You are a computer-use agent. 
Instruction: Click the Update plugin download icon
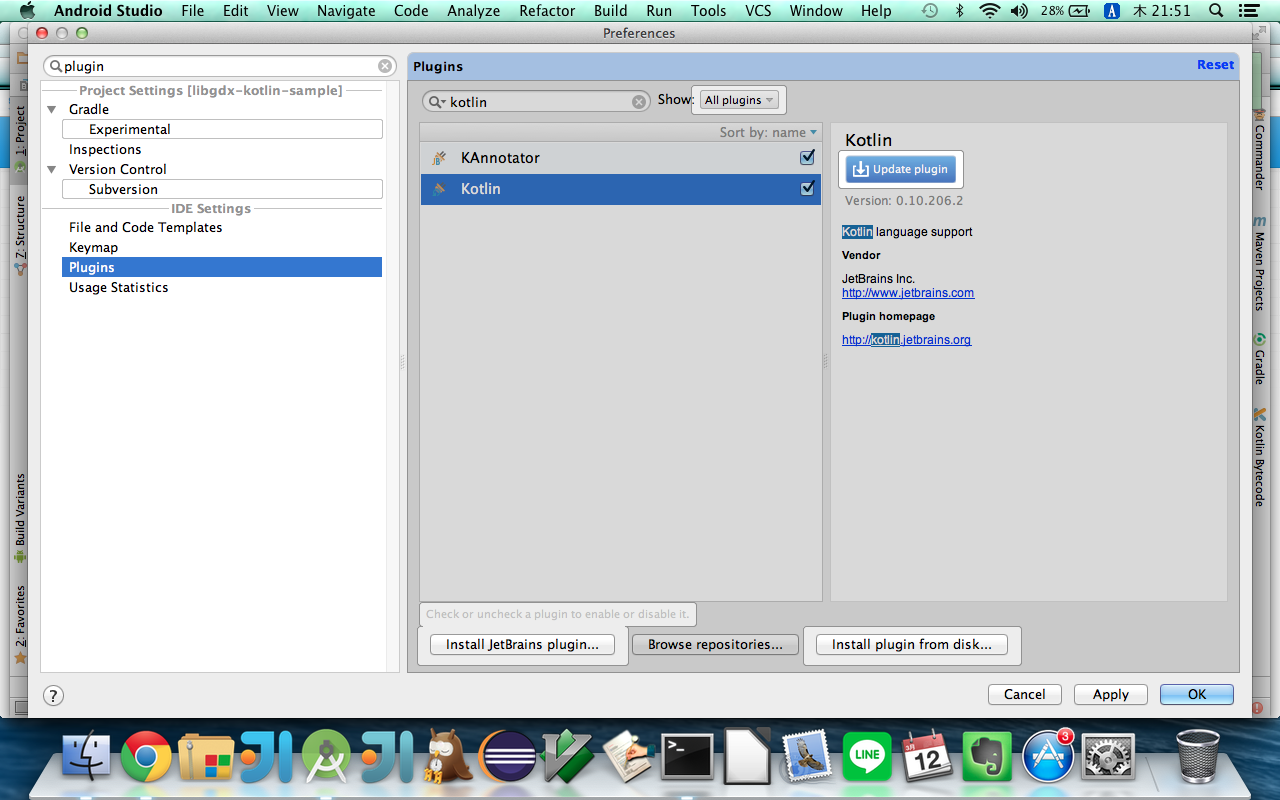[860, 170]
